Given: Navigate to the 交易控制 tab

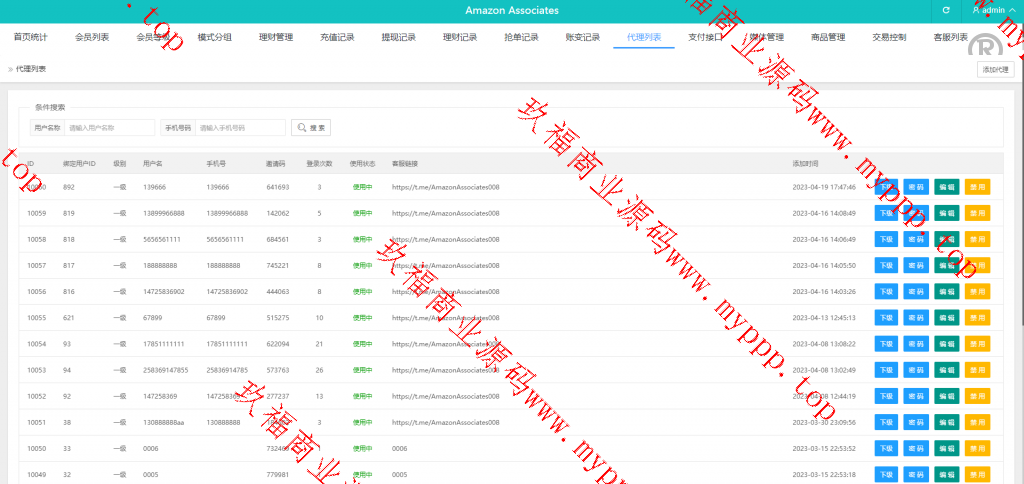Looking at the screenshot, I should point(889,38).
